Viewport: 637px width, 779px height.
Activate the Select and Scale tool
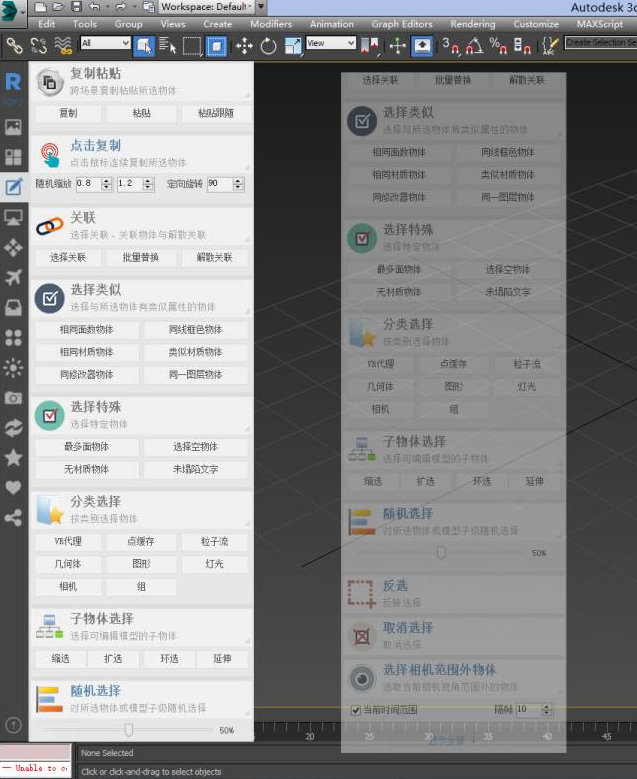pyautogui.click(x=293, y=46)
